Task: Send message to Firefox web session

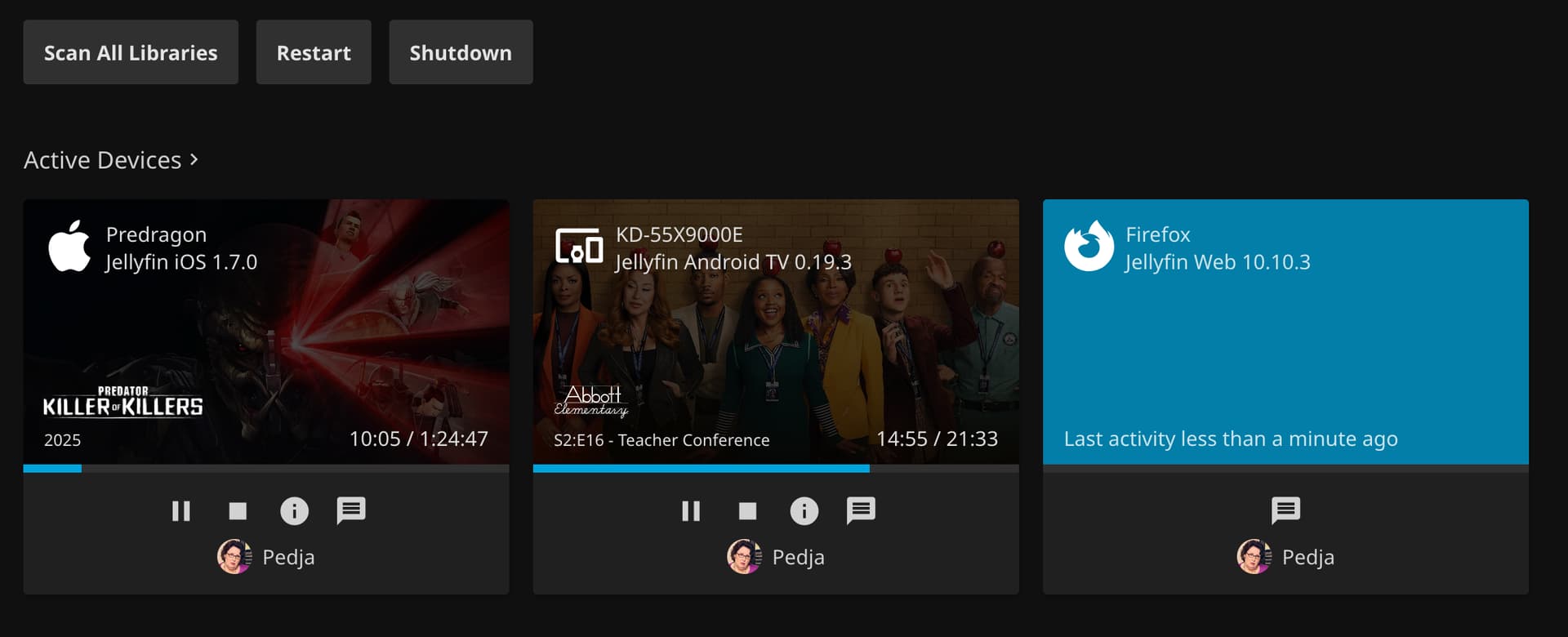Action: tap(1285, 510)
